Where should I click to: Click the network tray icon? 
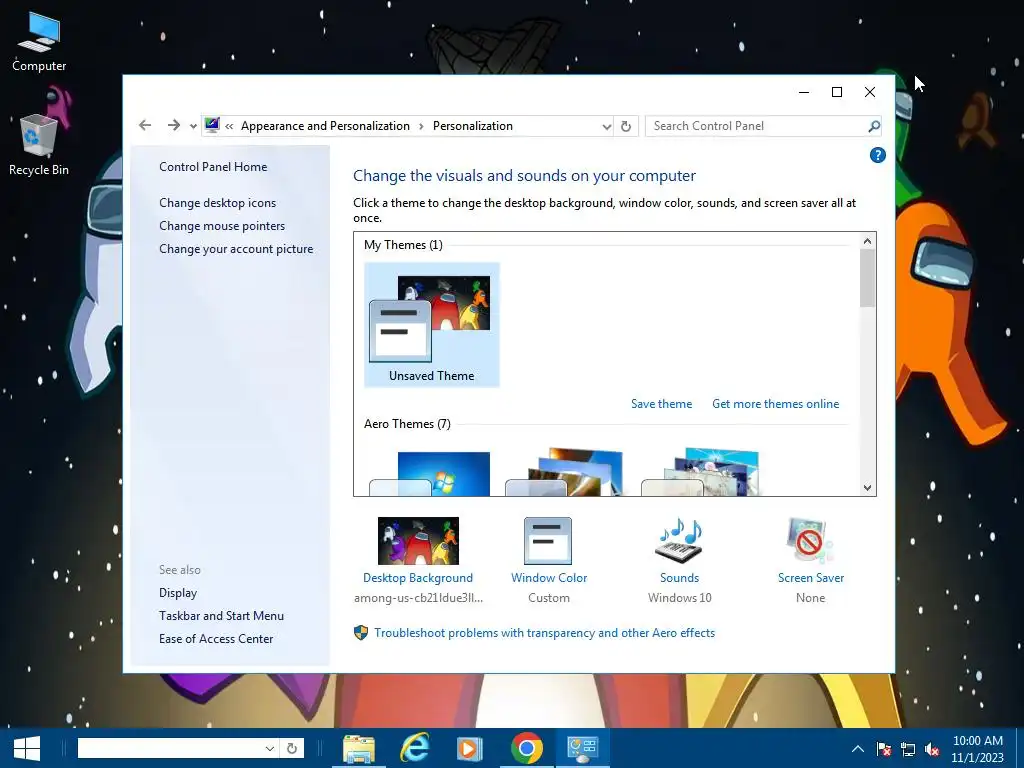[x=908, y=749]
